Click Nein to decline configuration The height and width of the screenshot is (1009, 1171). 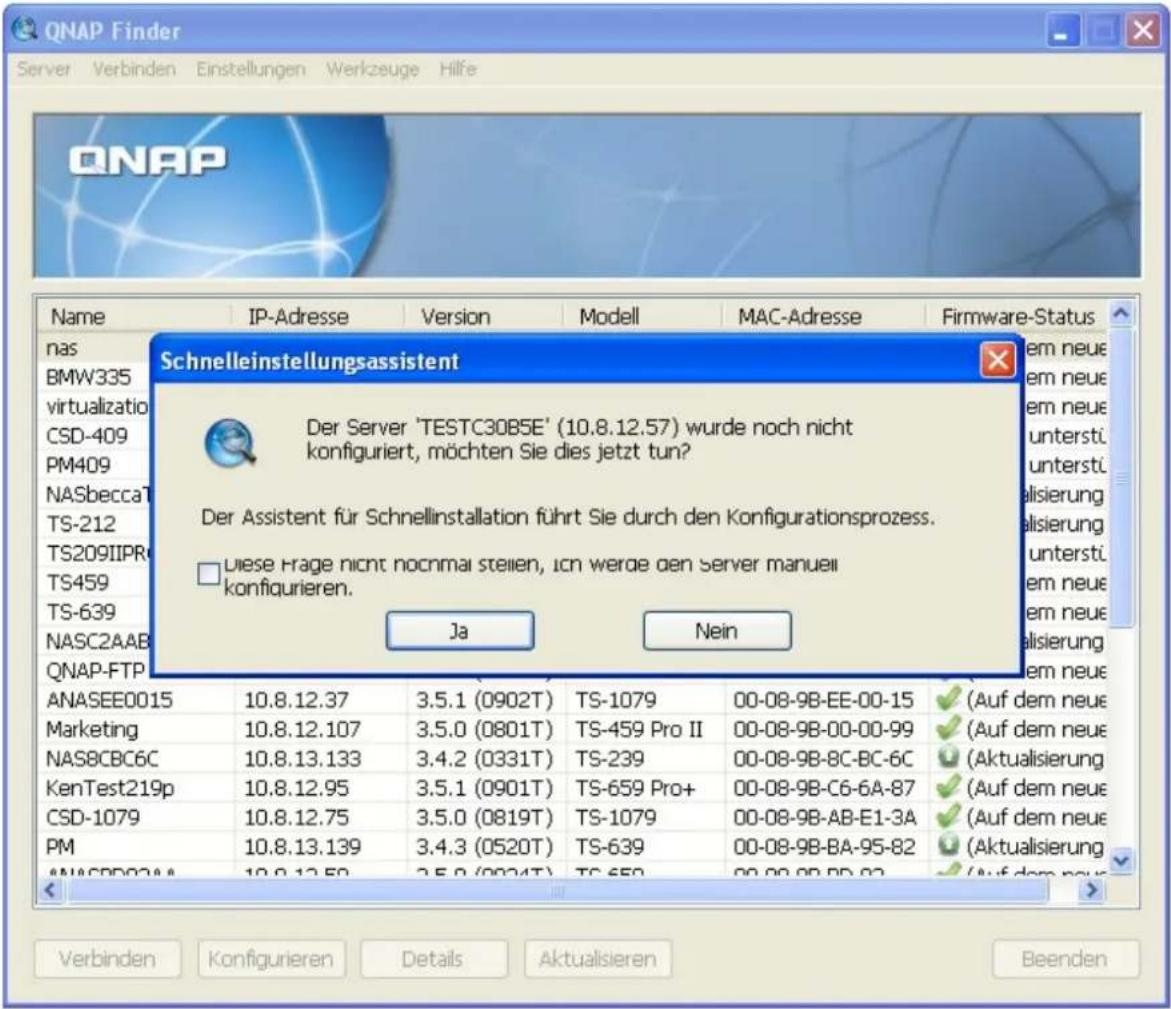(x=717, y=631)
